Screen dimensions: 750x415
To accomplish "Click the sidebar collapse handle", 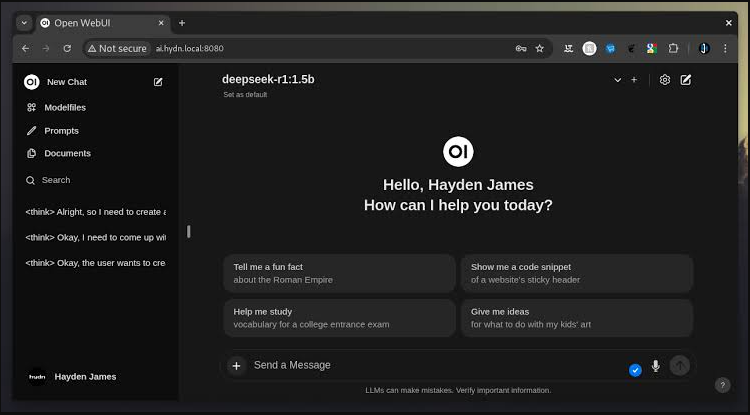I will (x=189, y=231).
